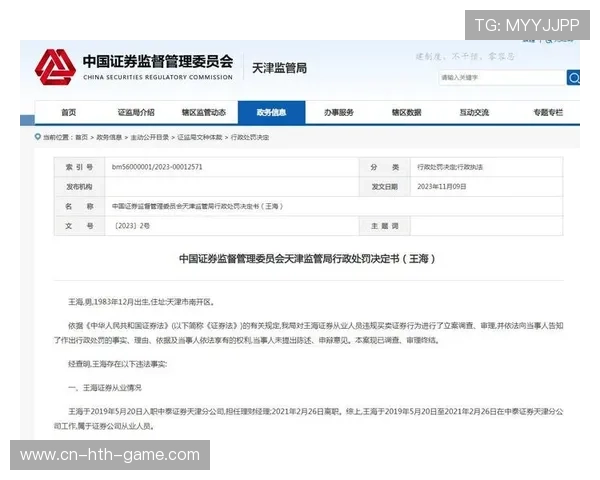This screenshot has width=600, height=480.
Task: Open the 专题专栏 navigation tab
Action: 548,113
